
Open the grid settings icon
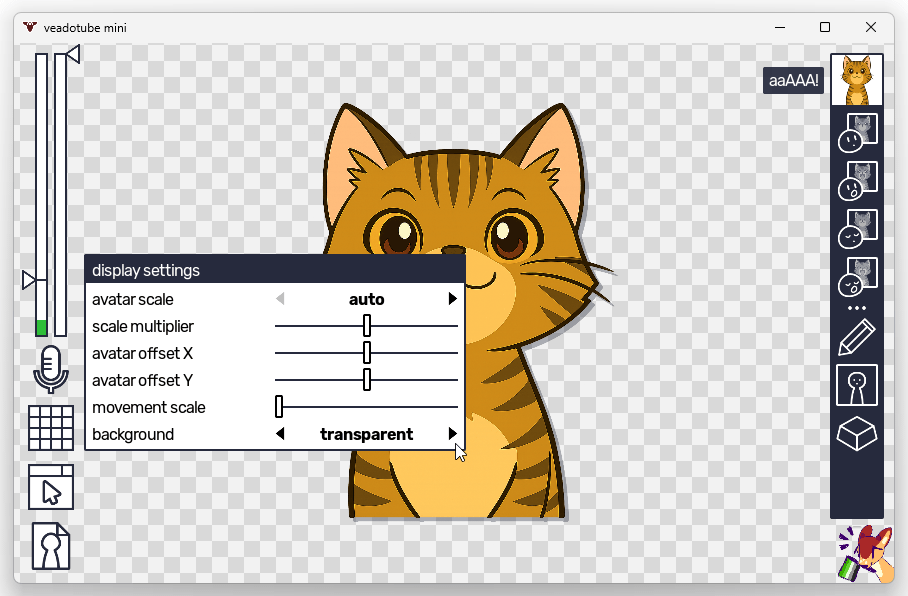[50, 427]
